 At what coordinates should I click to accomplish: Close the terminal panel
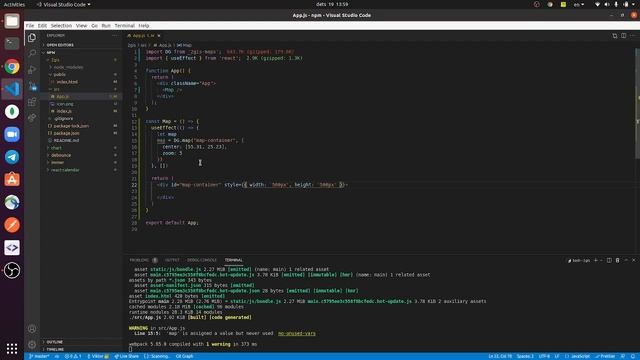point(634,260)
